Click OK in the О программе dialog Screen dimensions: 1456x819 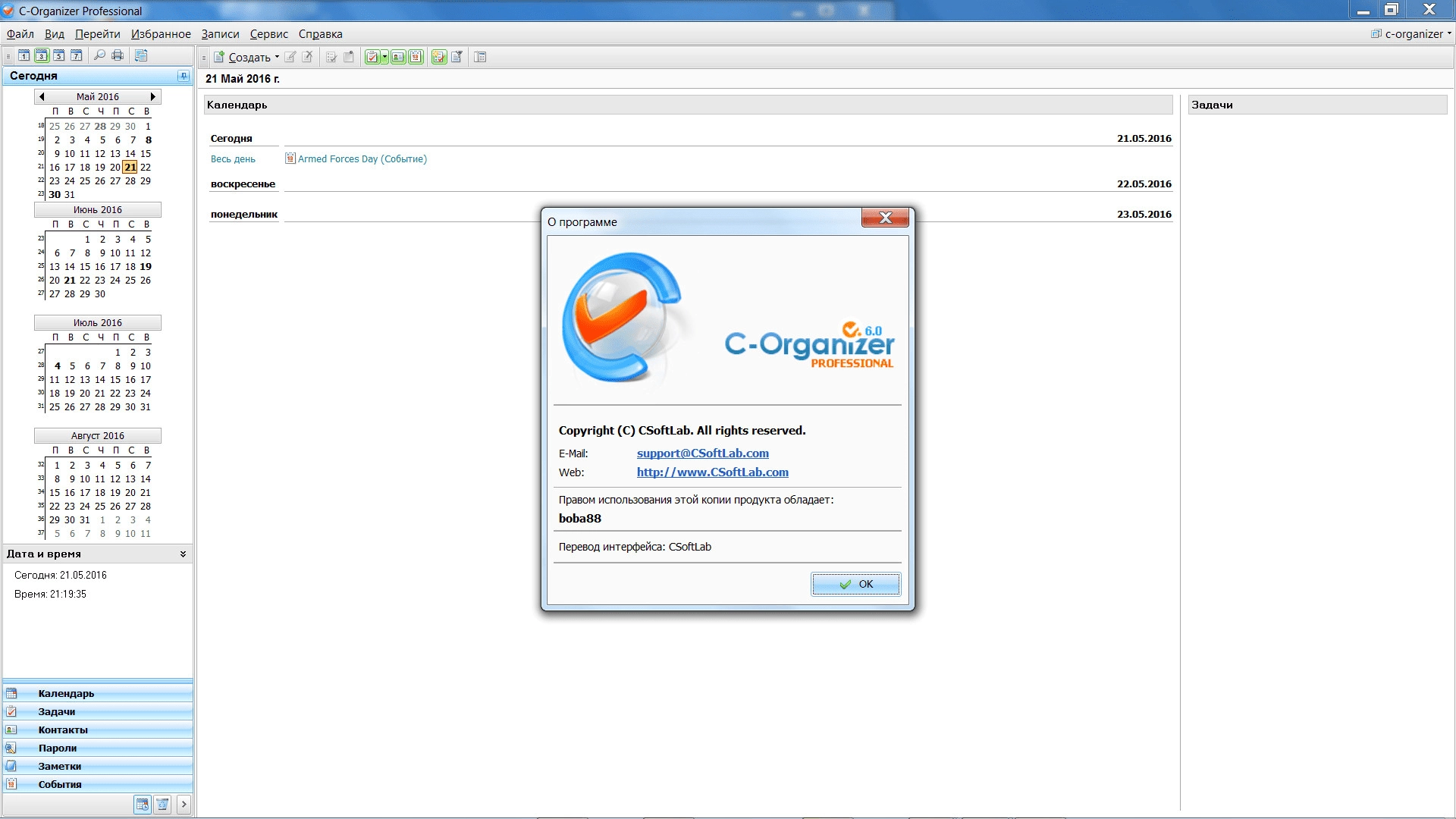(x=856, y=584)
